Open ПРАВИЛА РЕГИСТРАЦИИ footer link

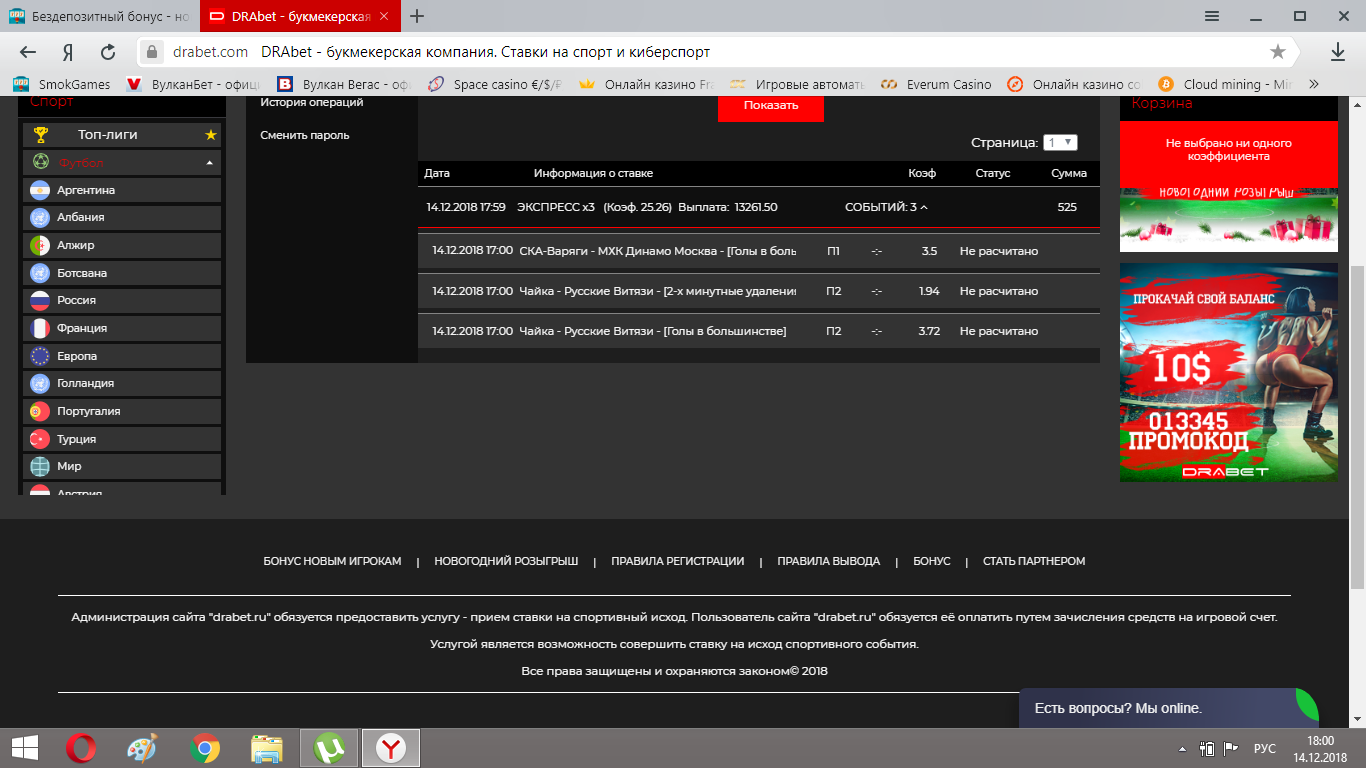pos(678,561)
